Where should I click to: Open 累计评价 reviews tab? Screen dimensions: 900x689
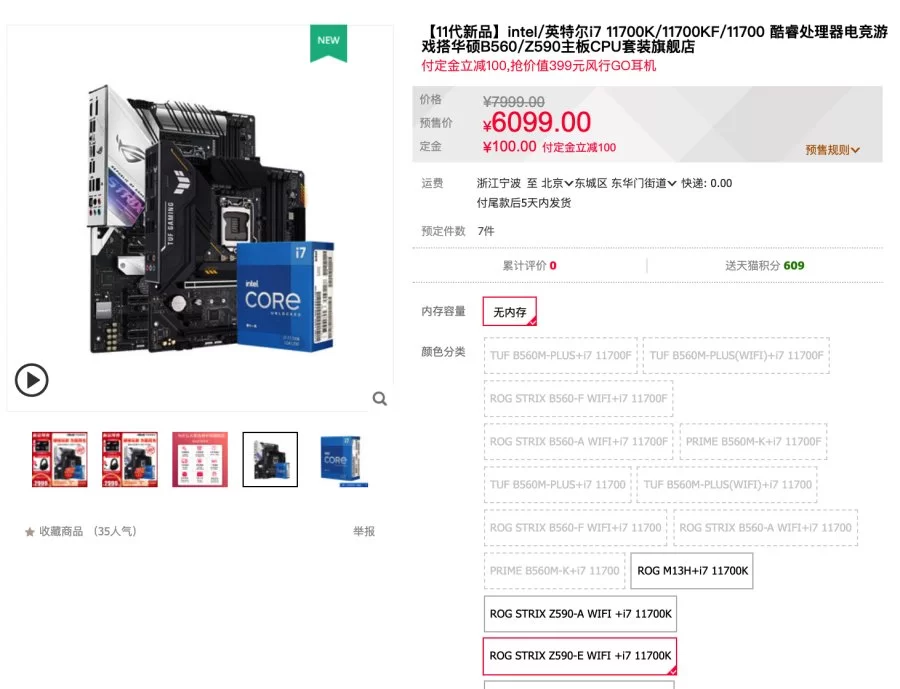(529, 265)
